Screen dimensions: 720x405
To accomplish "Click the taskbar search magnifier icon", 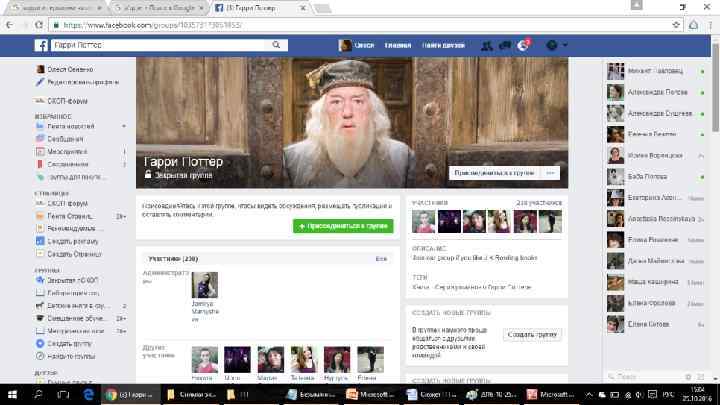I will [x=38, y=394].
